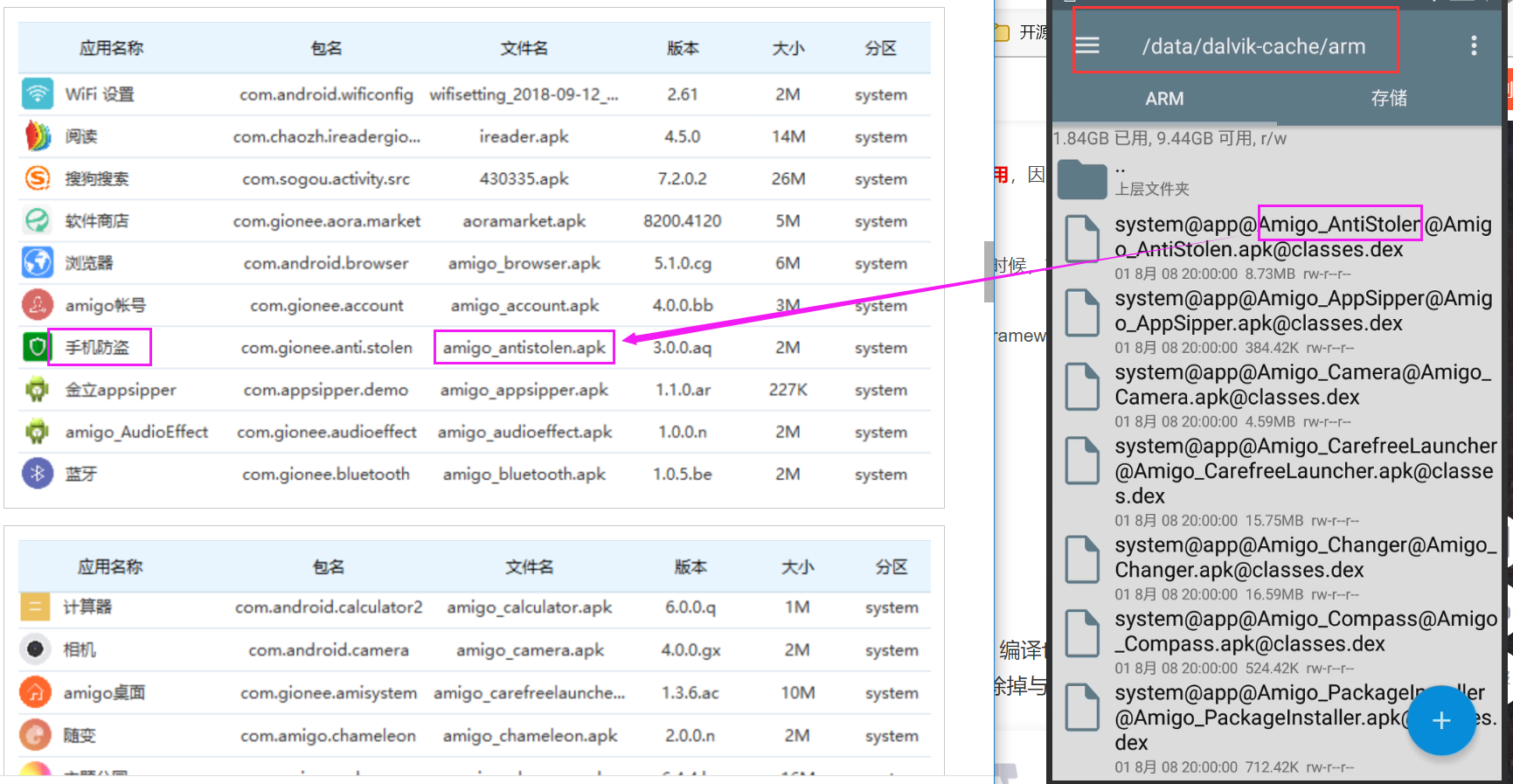Click the ireader.apk file name
The height and width of the screenshot is (784, 1513).
(524, 135)
